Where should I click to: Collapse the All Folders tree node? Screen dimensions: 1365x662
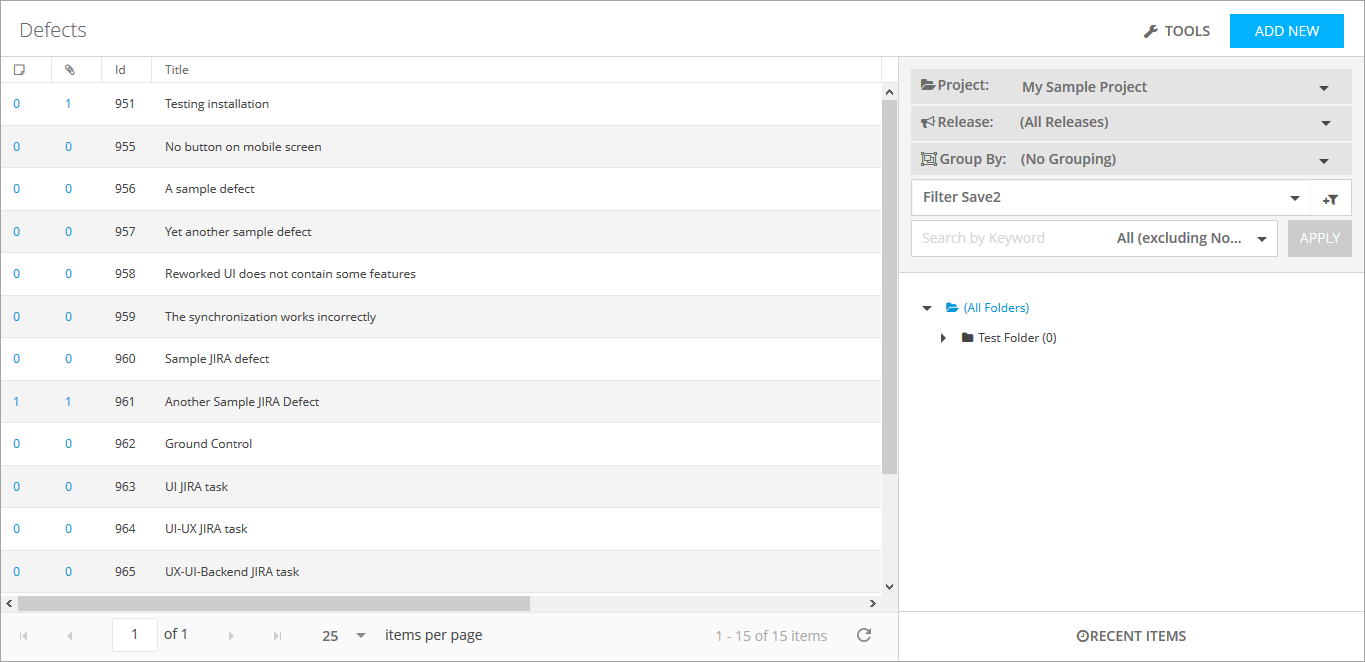click(927, 308)
